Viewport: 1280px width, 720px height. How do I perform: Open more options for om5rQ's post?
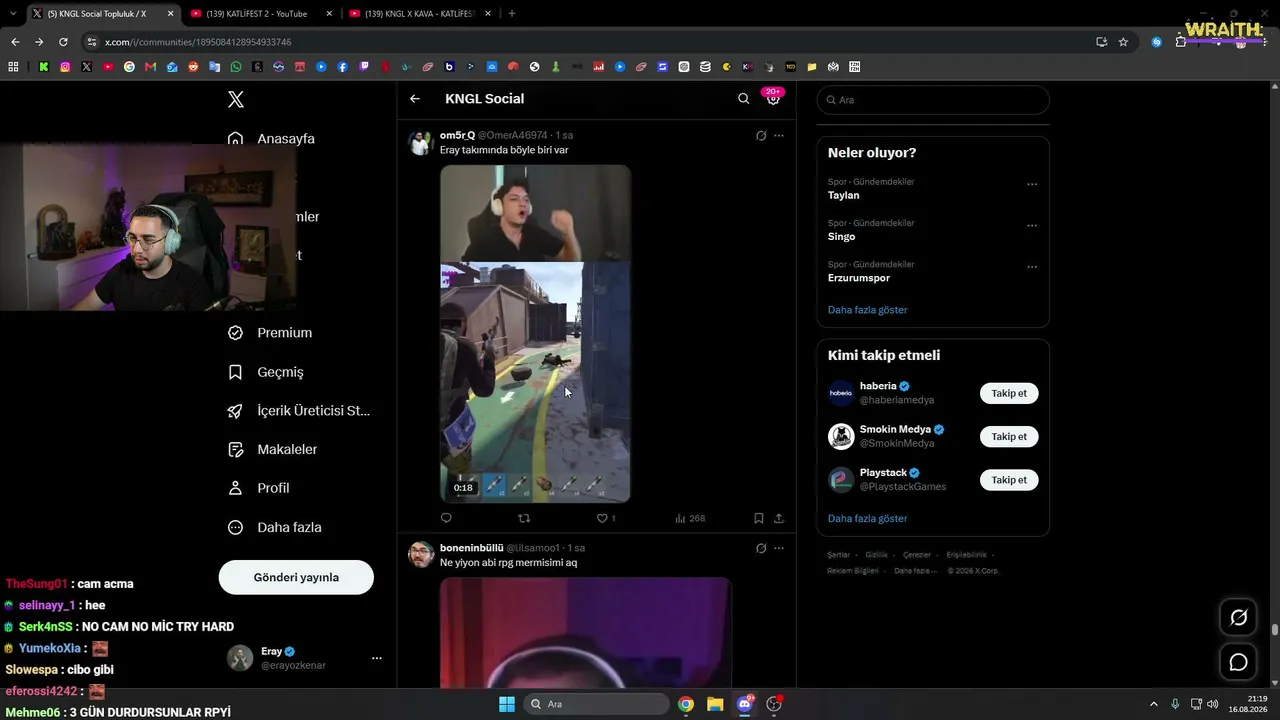pyautogui.click(x=779, y=135)
